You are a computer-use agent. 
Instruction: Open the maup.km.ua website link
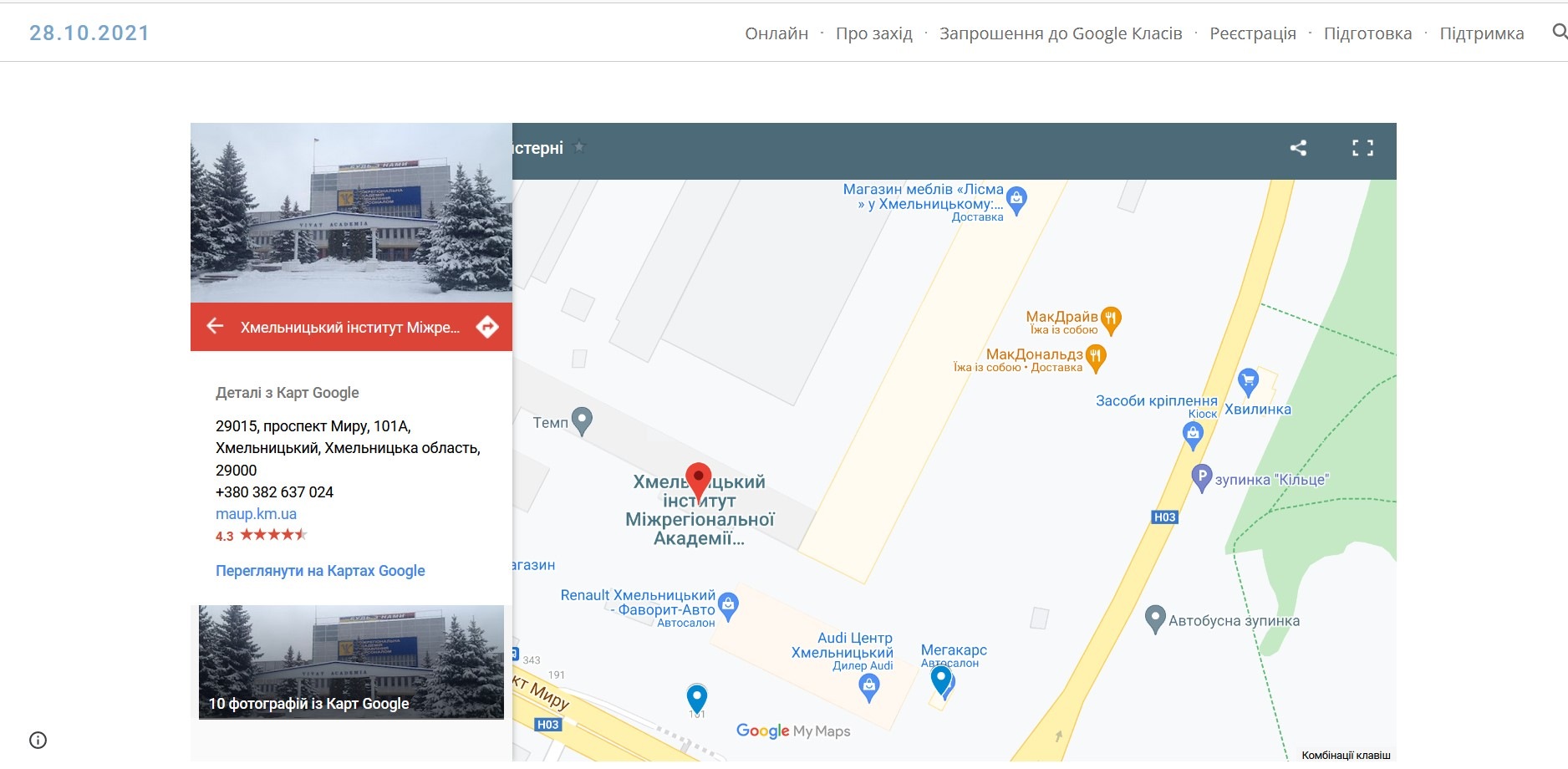256,514
